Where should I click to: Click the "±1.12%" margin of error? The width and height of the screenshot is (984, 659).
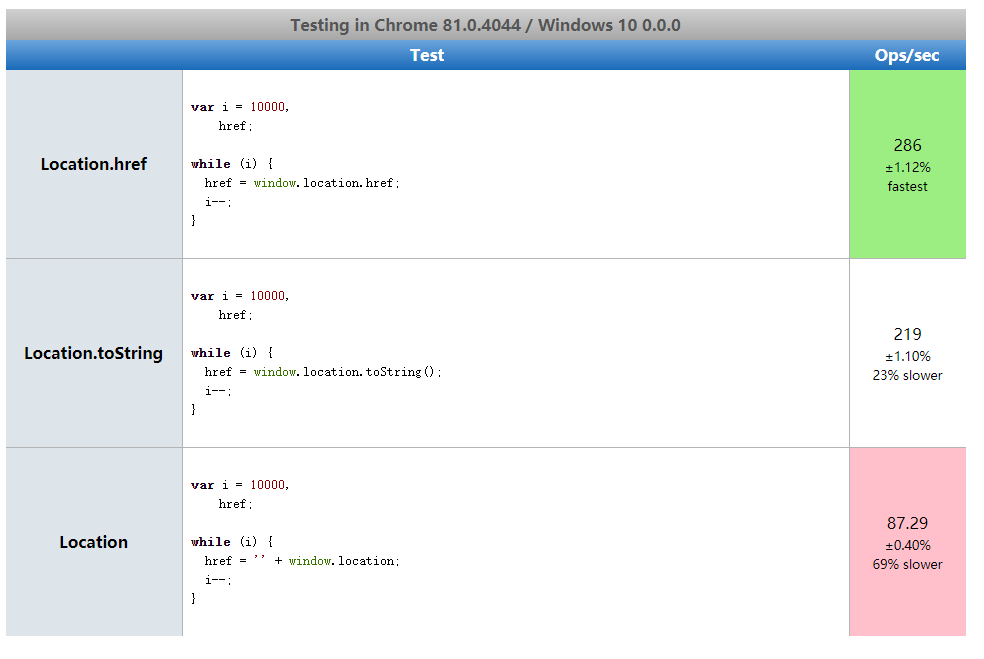coord(907,167)
